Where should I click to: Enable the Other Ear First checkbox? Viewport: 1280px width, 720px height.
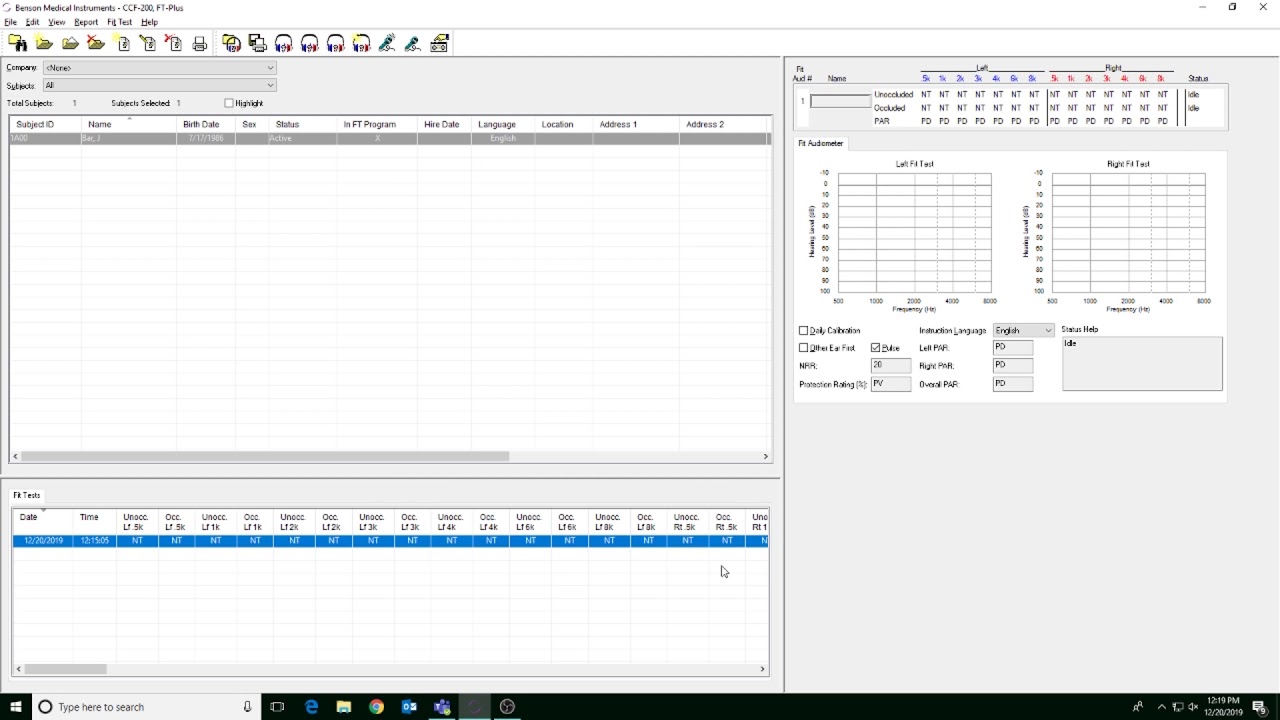click(x=804, y=348)
